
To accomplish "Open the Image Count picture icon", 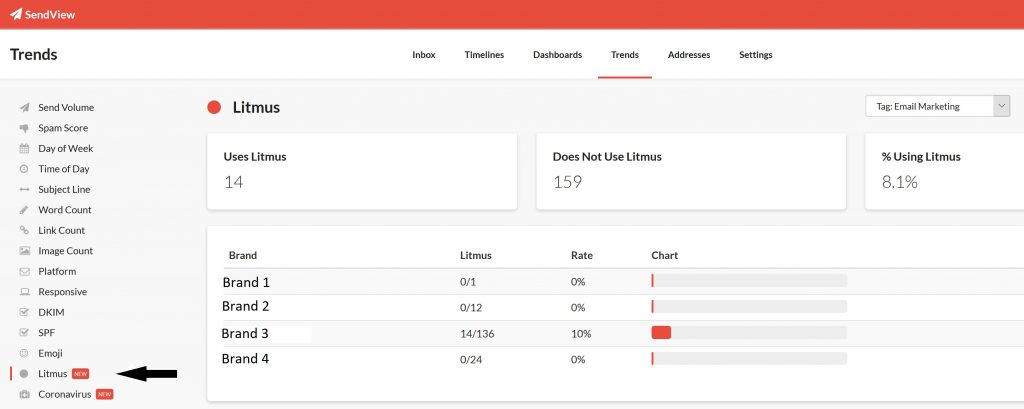I will (x=24, y=251).
